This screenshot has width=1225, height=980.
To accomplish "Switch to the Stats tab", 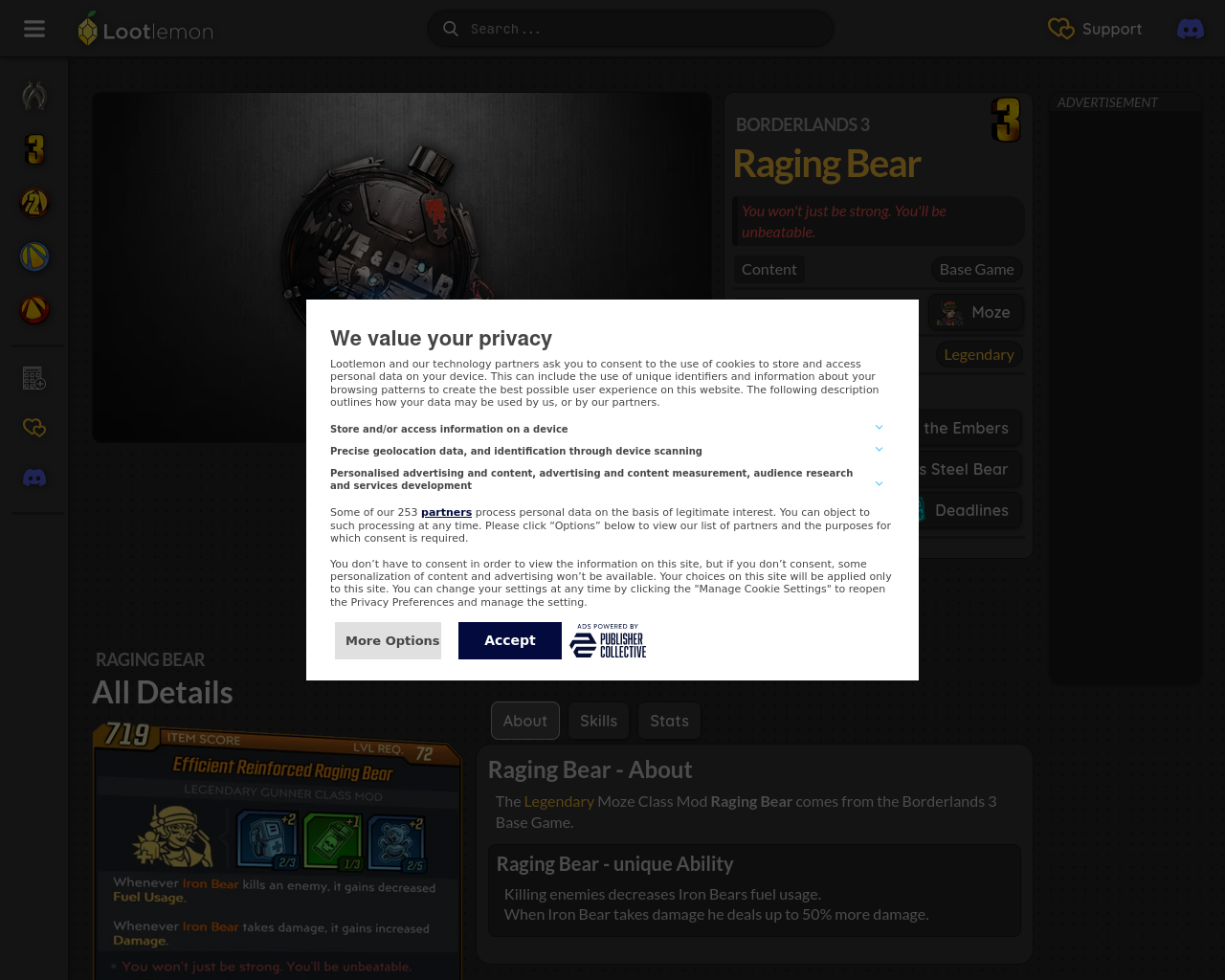I will pyautogui.click(x=669, y=721).
